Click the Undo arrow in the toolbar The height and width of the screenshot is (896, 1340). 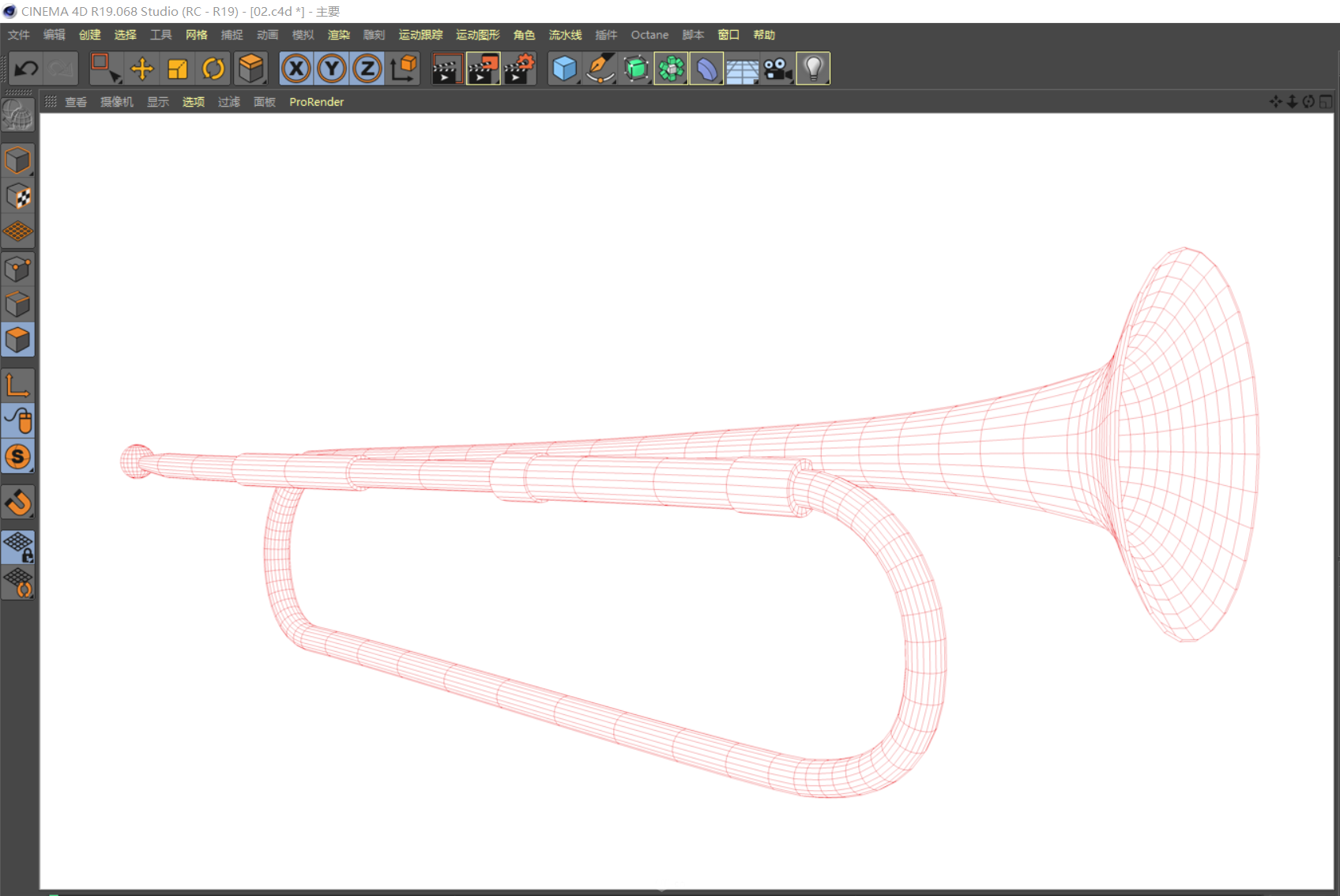(x=26, y=69)
